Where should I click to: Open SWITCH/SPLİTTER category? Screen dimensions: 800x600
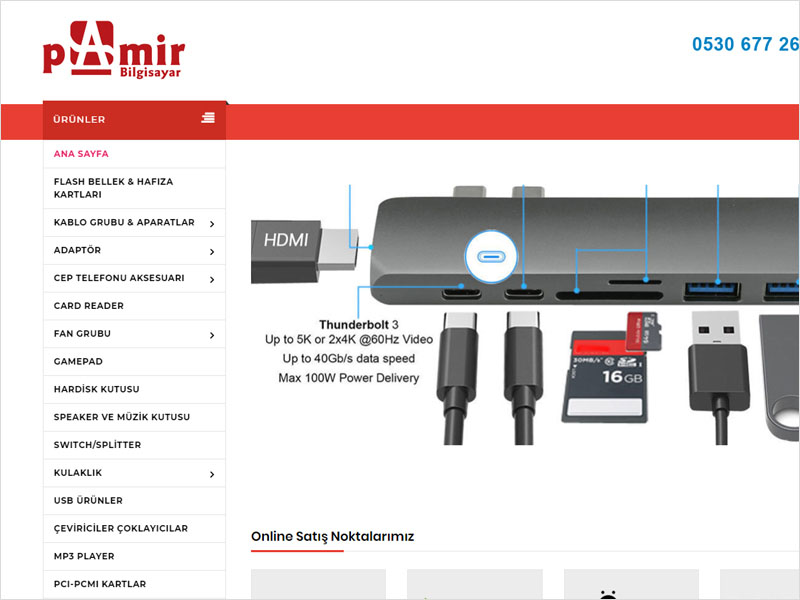click(x=97, y=445)
